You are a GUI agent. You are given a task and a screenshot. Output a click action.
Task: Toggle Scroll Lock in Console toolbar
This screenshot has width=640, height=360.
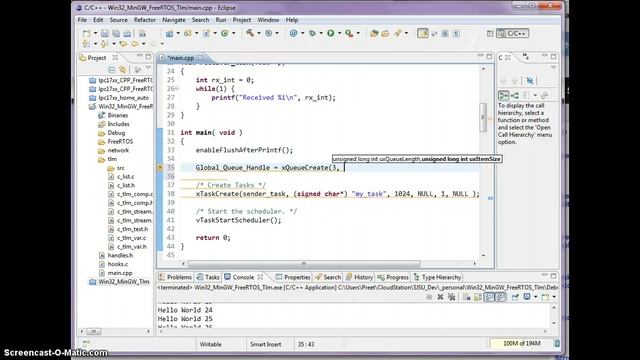tap(478, 297)
